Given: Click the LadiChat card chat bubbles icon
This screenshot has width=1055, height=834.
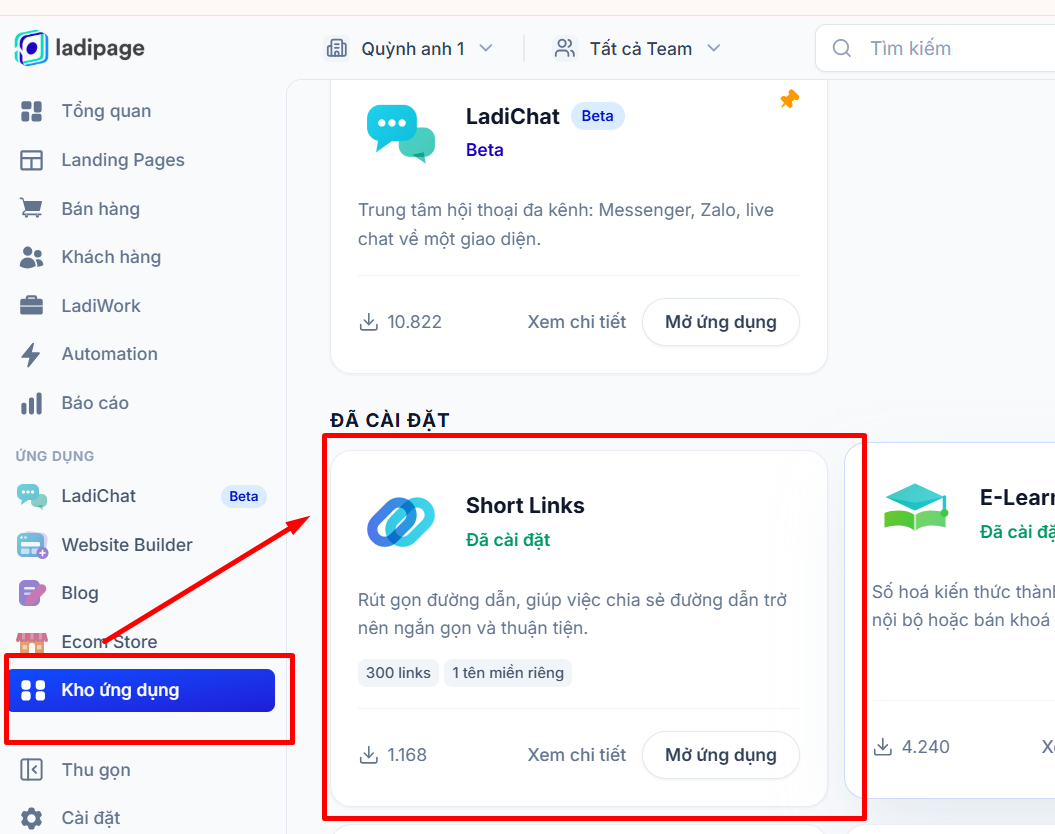Looking at the screenshot, I should click(401, 133).
